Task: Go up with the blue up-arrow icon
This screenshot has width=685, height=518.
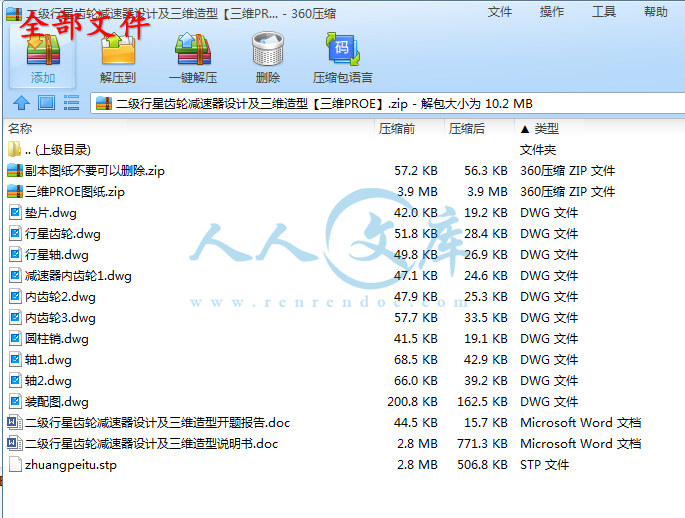Action: 21,103
